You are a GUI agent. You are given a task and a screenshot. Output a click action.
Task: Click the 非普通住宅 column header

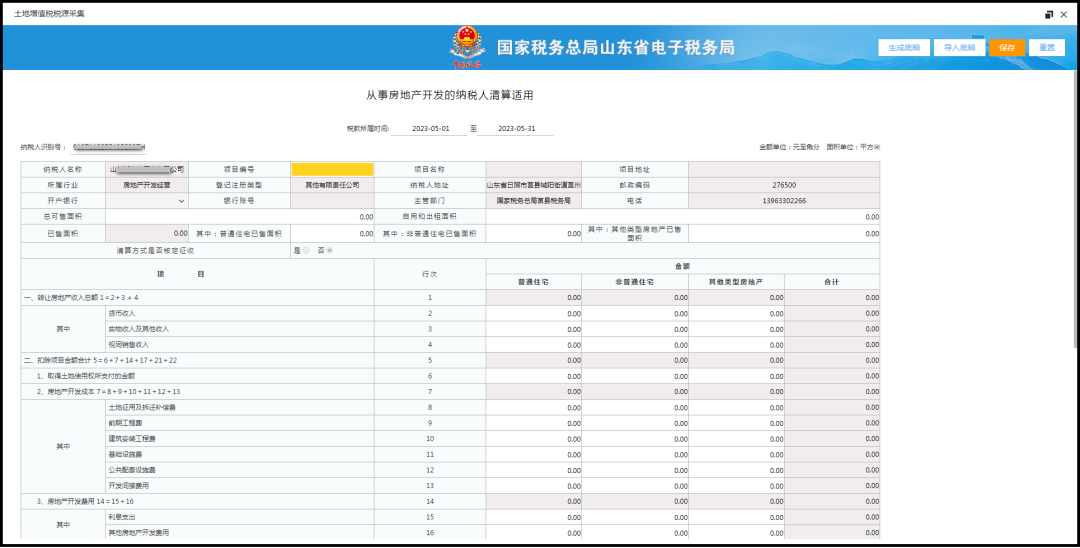[635, 282]
